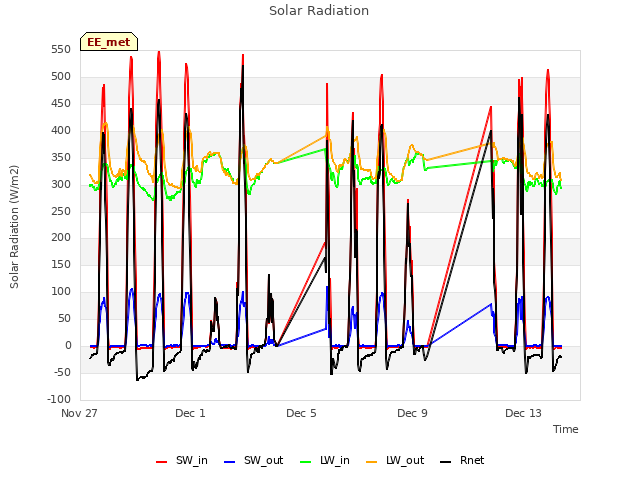640x480 pixels.
Task: Click the 300 y-axis tick label
Action: [61, 184]
